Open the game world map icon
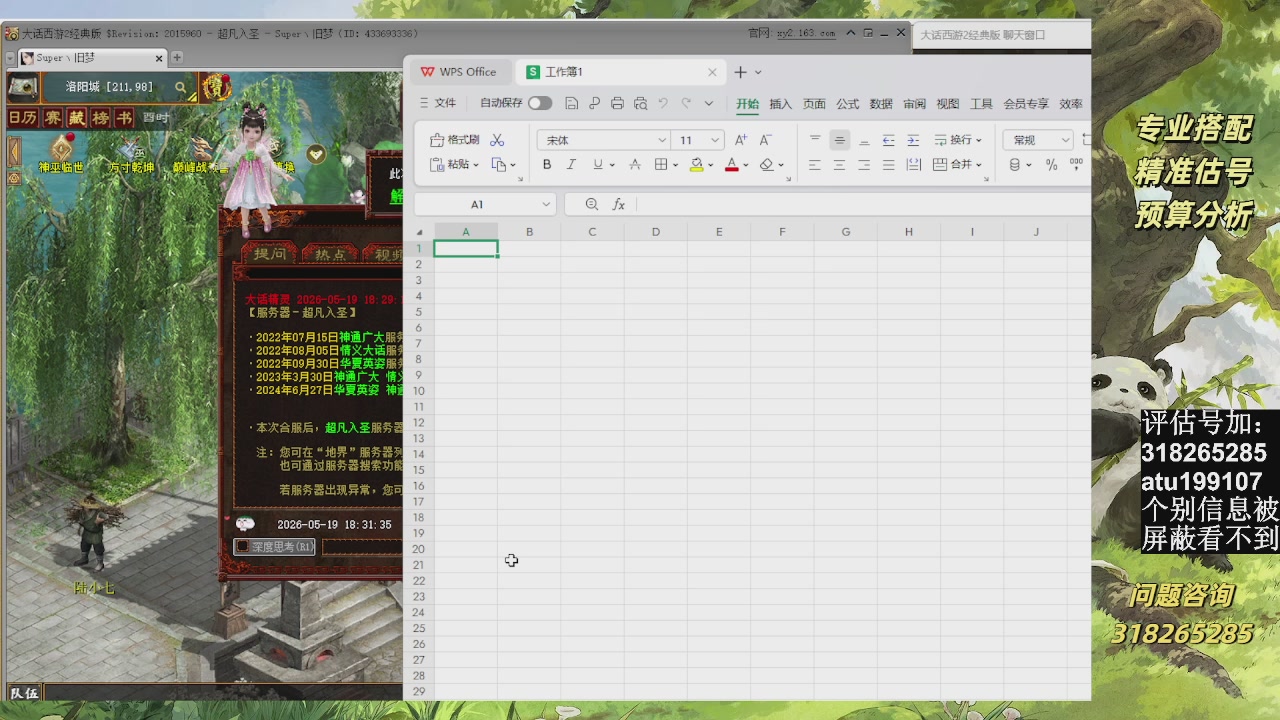The image size is (1280, 720). coord(23,87)
